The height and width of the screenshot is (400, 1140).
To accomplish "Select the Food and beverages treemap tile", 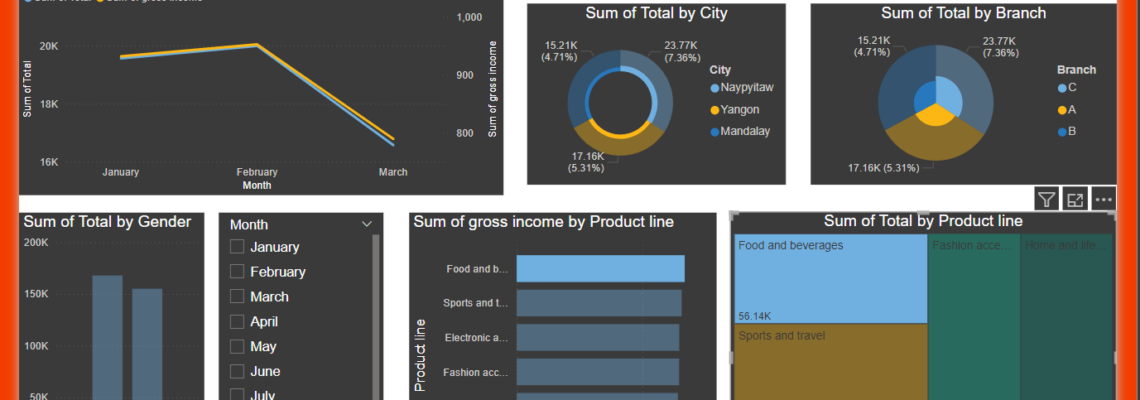I will [x=831, y=279].
